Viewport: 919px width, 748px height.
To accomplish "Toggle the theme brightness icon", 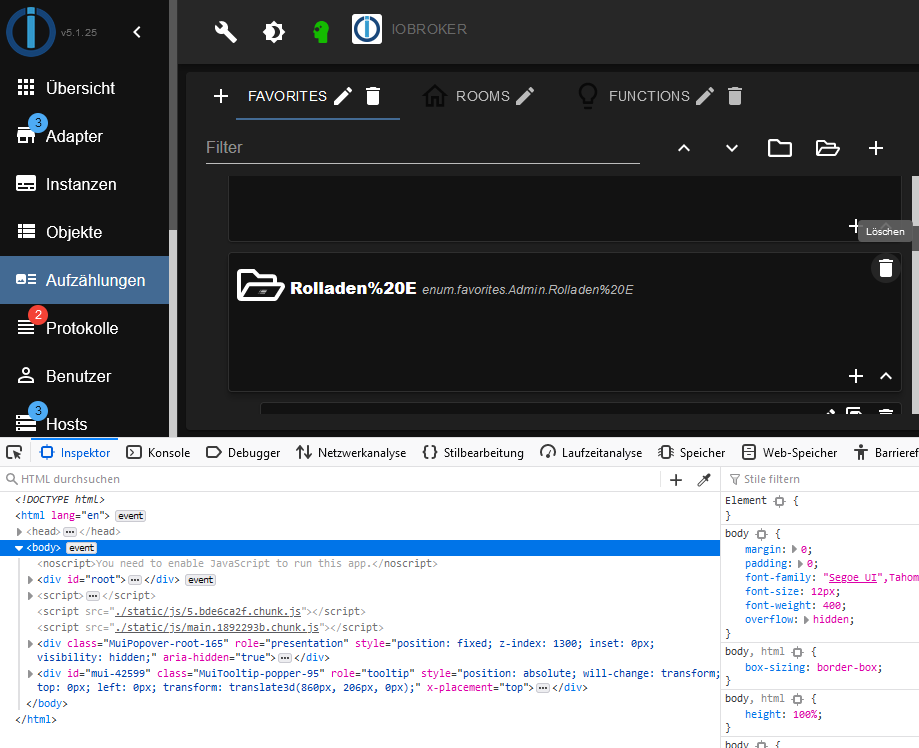I will (274, 32).
